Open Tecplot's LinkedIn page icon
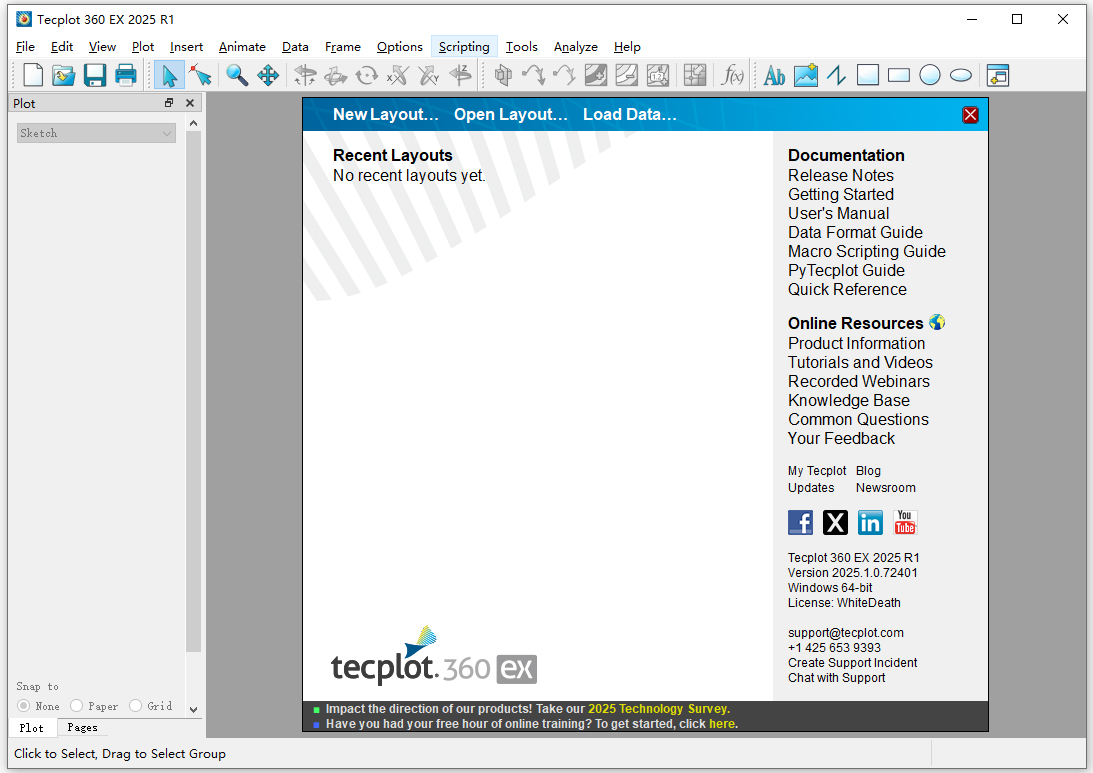Image resolution: width=1093 pixels, height=773 pixels. click(x=870, y=521)
